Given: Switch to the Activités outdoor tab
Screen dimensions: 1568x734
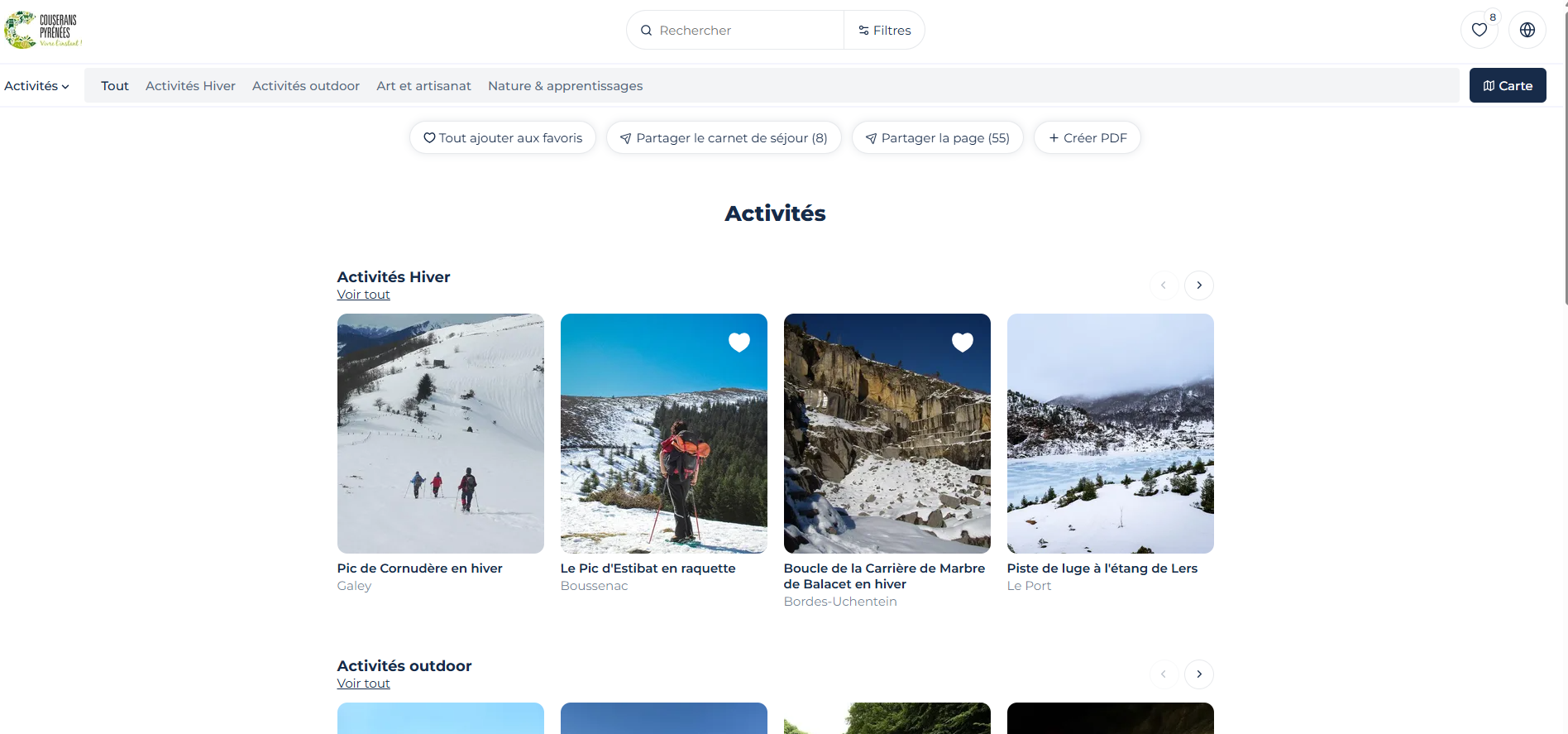Looking at the screenshot, I should coord(305,86).
